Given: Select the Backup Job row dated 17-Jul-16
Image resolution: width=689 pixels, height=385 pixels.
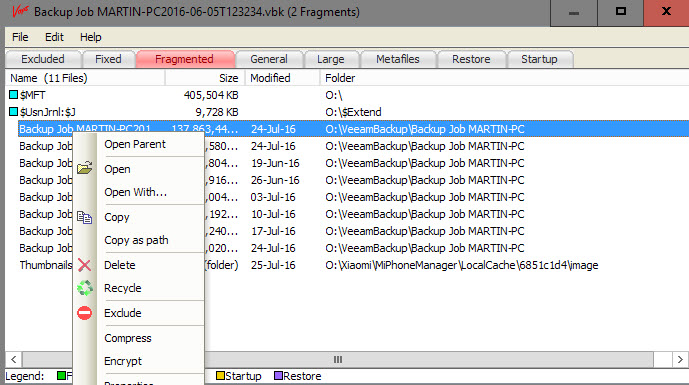Looking at the screenshot, I should tap(347, 231).
